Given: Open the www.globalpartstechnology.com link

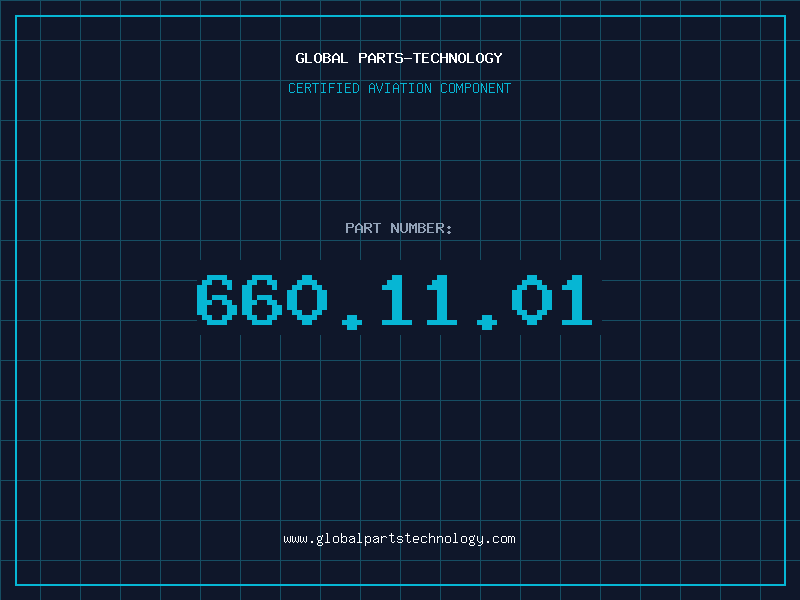Looking at the screenshot, I should pyautogui.click(x=399, y=539).
